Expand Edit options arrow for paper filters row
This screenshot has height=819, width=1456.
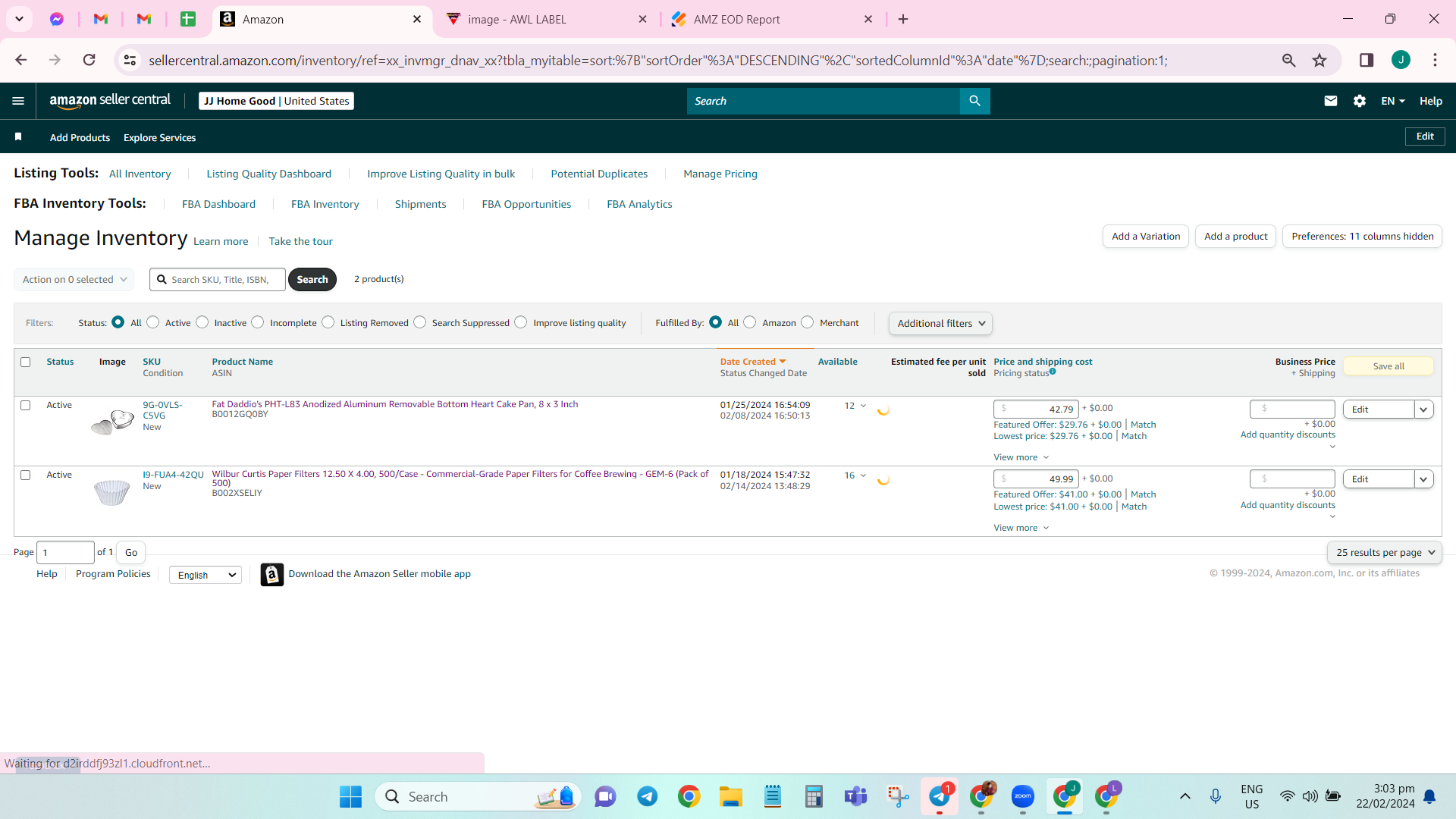[1424, 479]
